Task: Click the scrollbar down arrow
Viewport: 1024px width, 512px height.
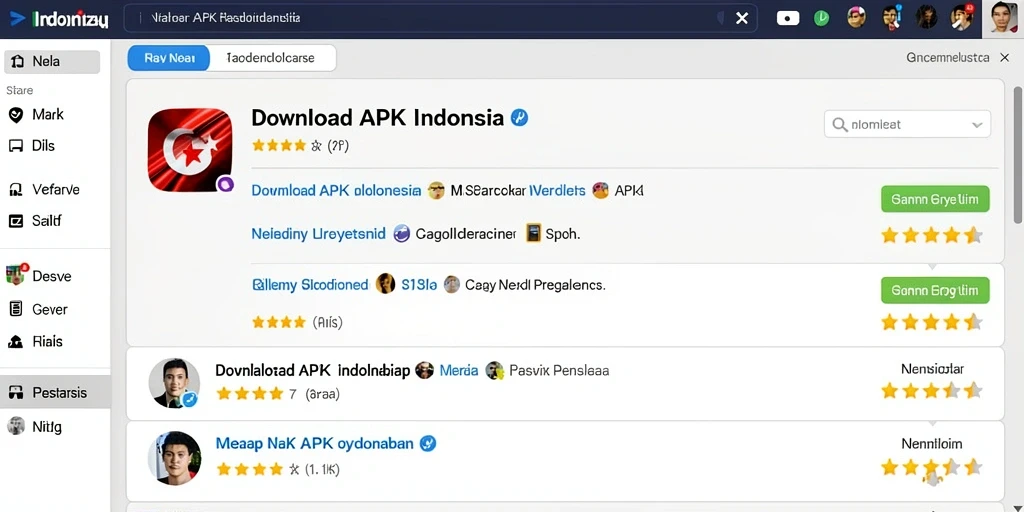Action: point(1017,507)
